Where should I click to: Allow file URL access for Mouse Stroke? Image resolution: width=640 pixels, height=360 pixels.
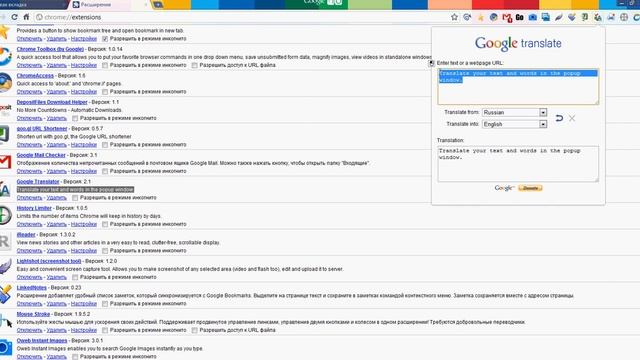[x=195, y=330]
